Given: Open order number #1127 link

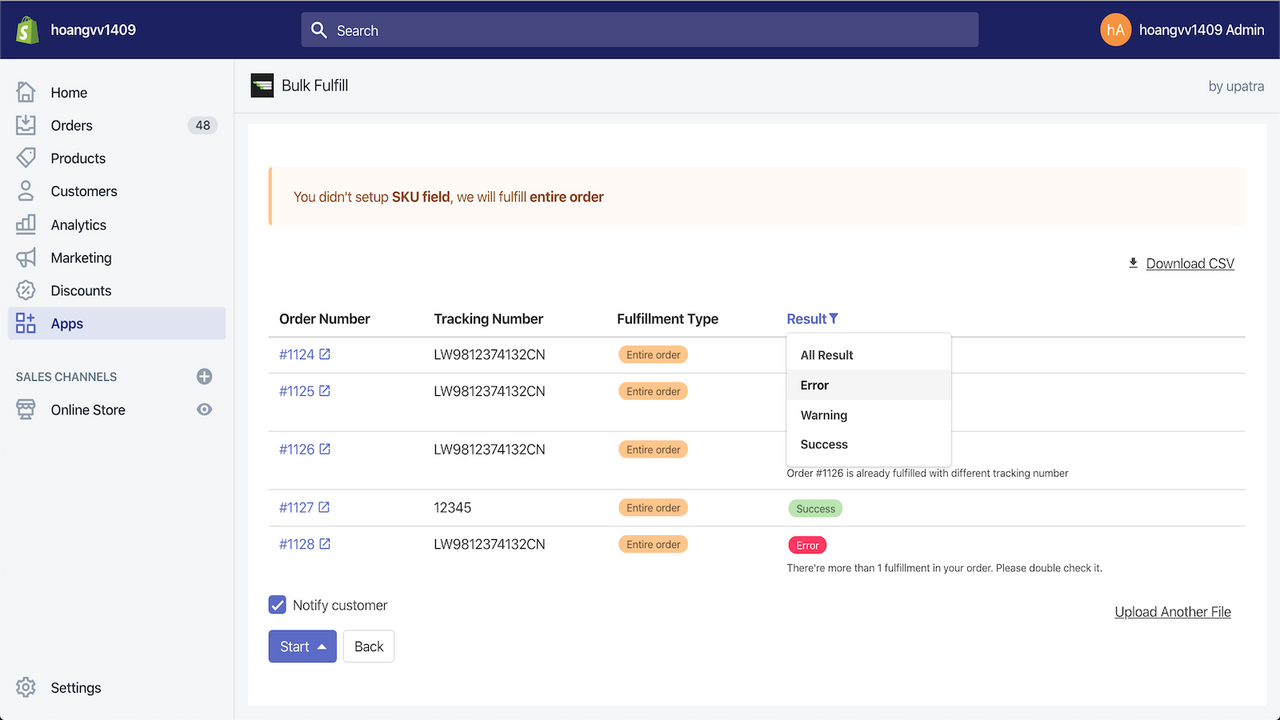Looking at the screenshot, I should pos(297,508).
